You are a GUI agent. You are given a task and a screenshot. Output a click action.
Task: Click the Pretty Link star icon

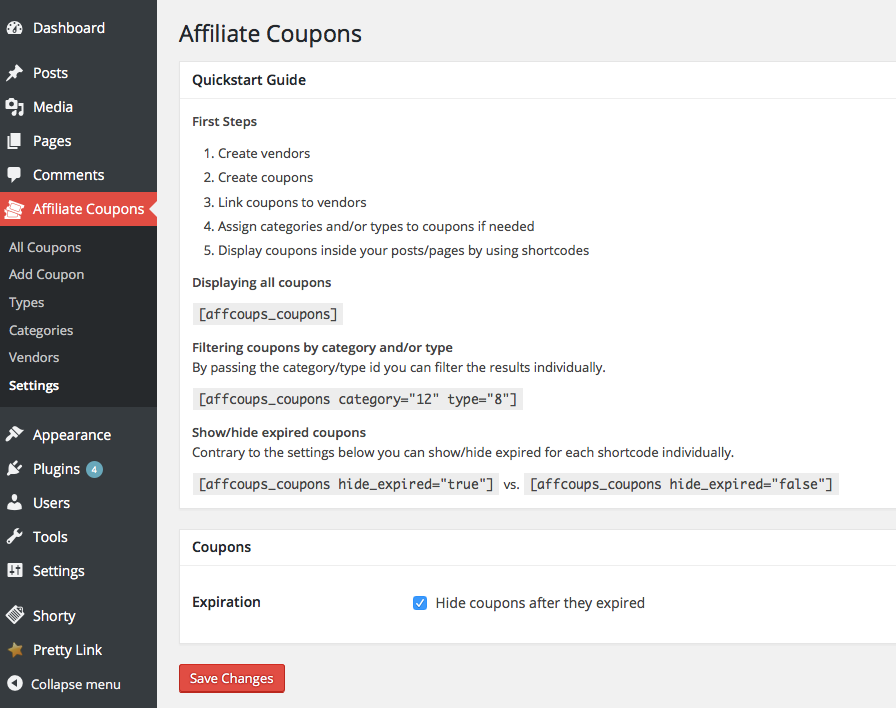click(x=15, y=650)
